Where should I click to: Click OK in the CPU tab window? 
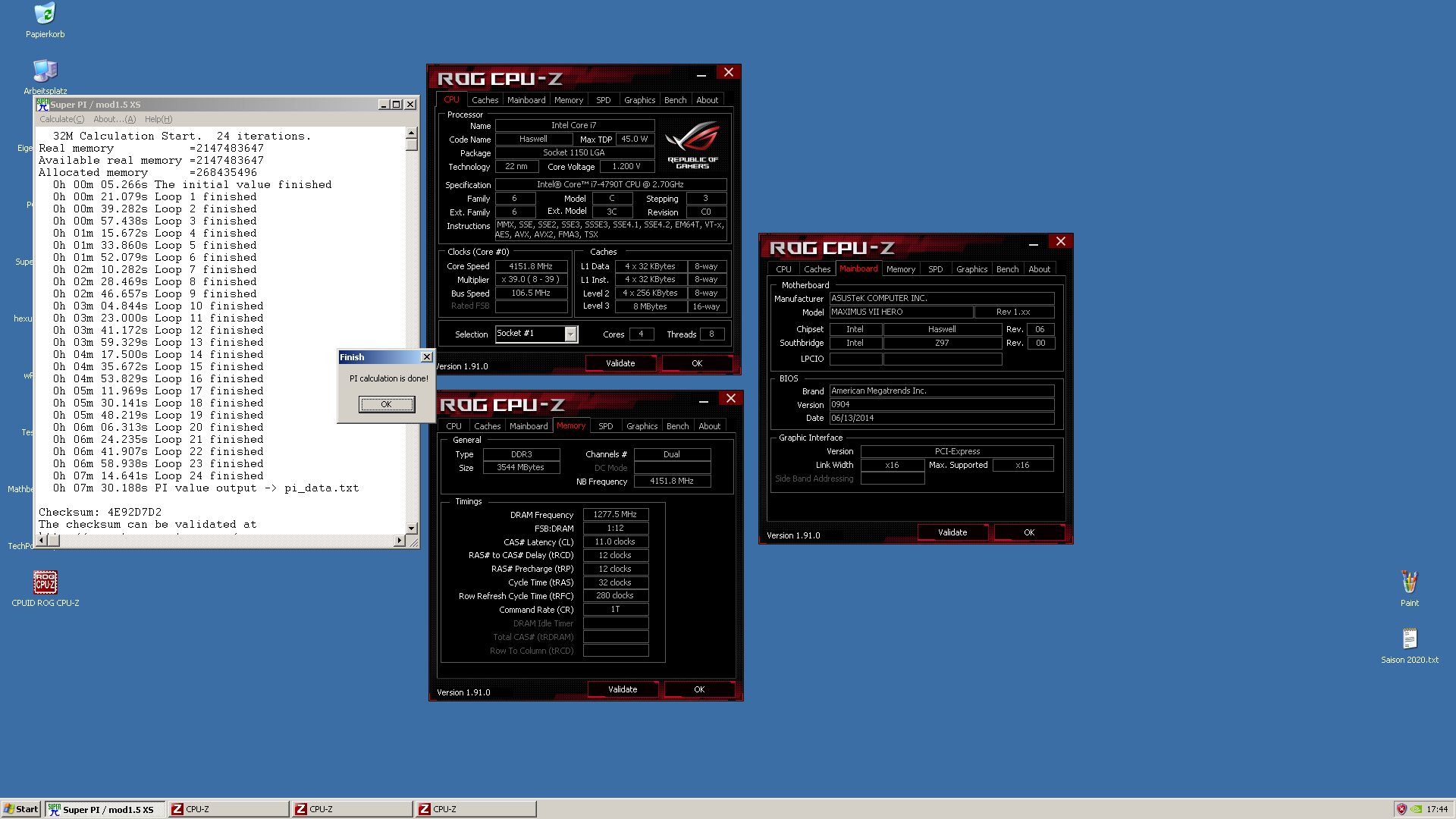click(x=697, y=363)
